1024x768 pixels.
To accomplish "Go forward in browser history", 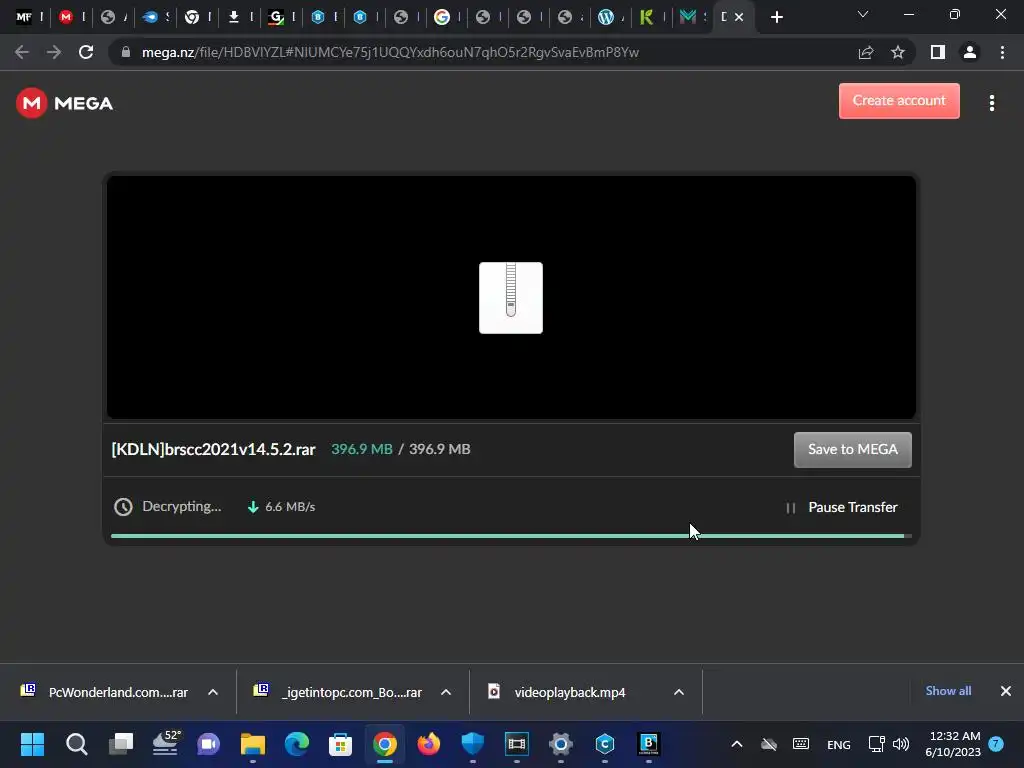I will point(54,52).
